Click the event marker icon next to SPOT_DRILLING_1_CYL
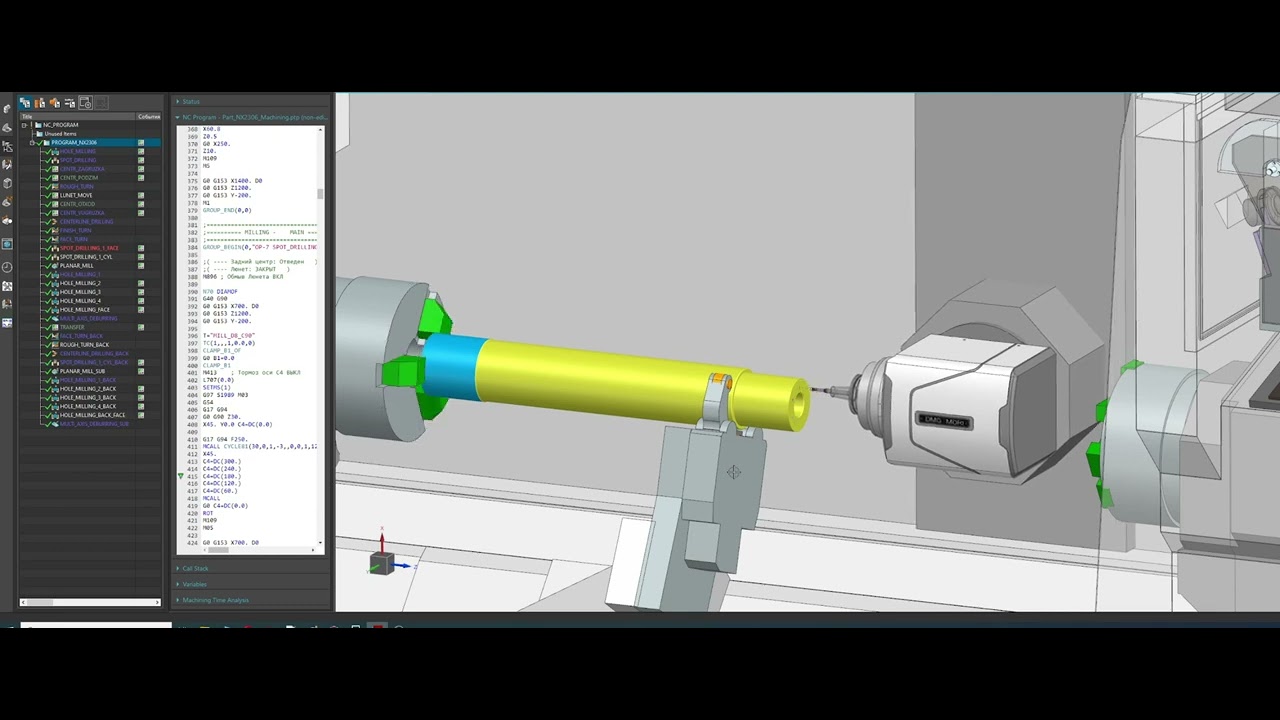This screenshot has width=1280, height=720. (141, 257)
